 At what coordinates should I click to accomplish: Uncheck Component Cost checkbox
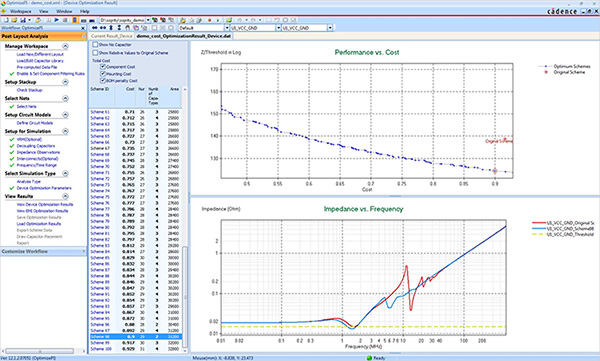(103, 66)
